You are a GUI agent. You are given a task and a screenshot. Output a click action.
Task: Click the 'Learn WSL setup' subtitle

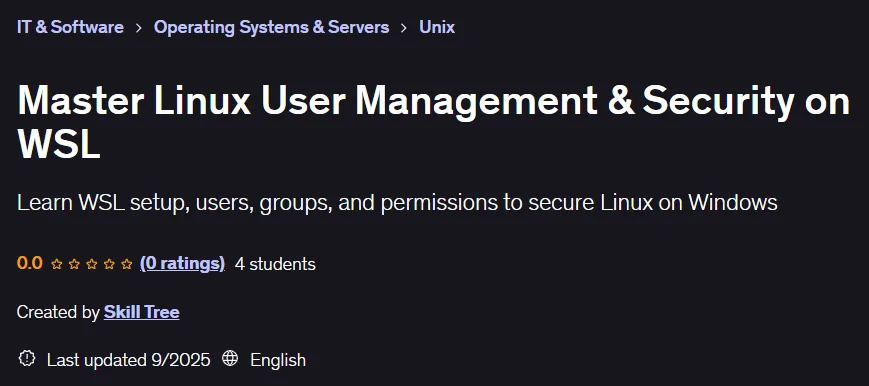click(397, 203)
